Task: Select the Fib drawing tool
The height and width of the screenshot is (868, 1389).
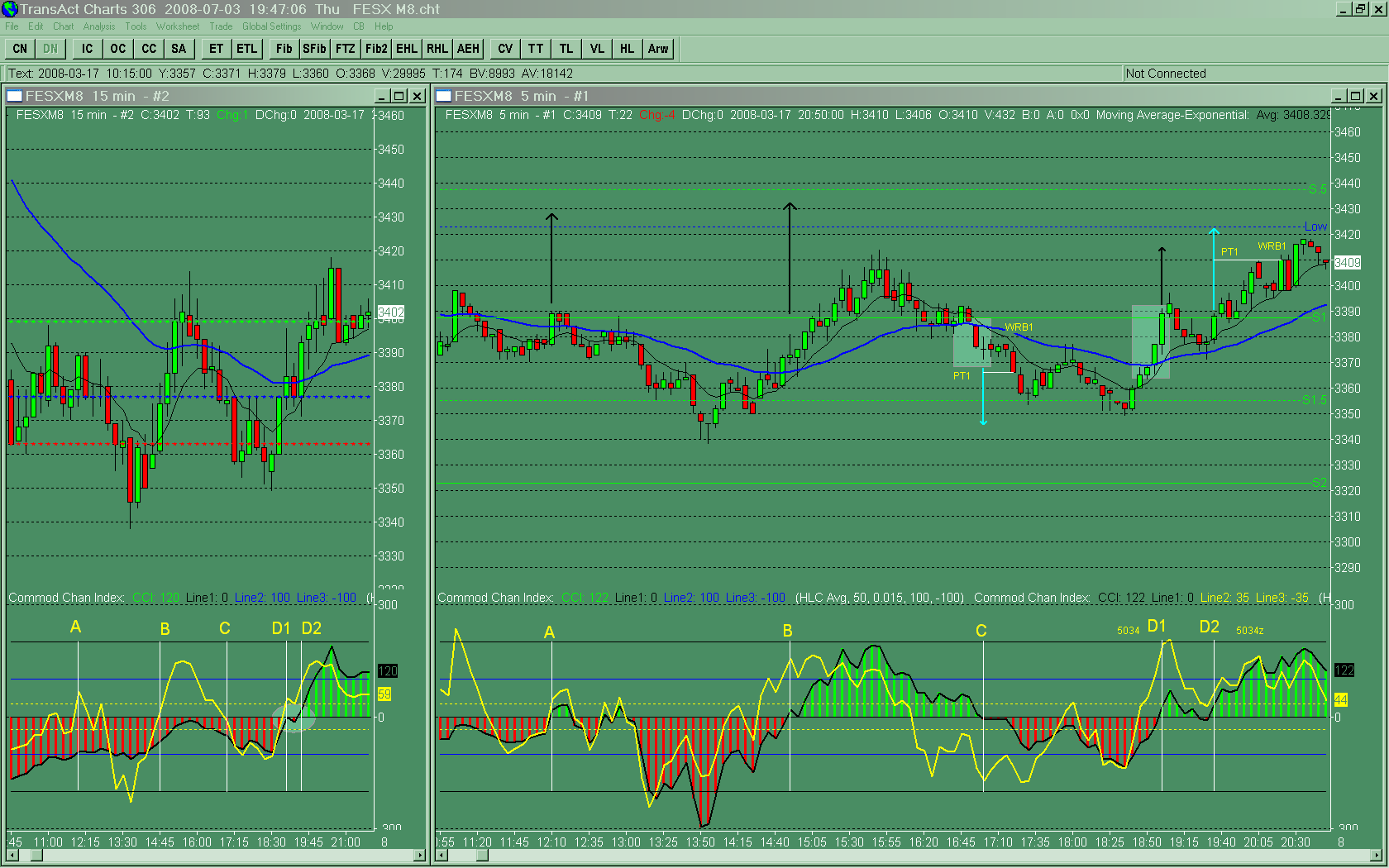Action: 284,49
